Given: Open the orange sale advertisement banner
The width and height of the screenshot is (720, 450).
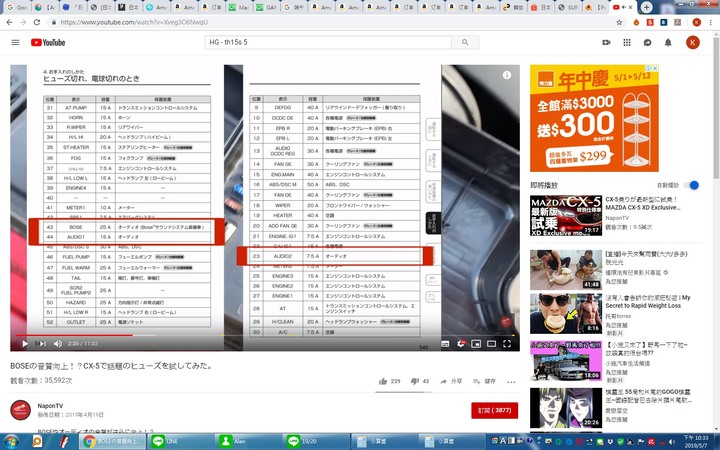Looking at the screenshot, I should point(594,118).
